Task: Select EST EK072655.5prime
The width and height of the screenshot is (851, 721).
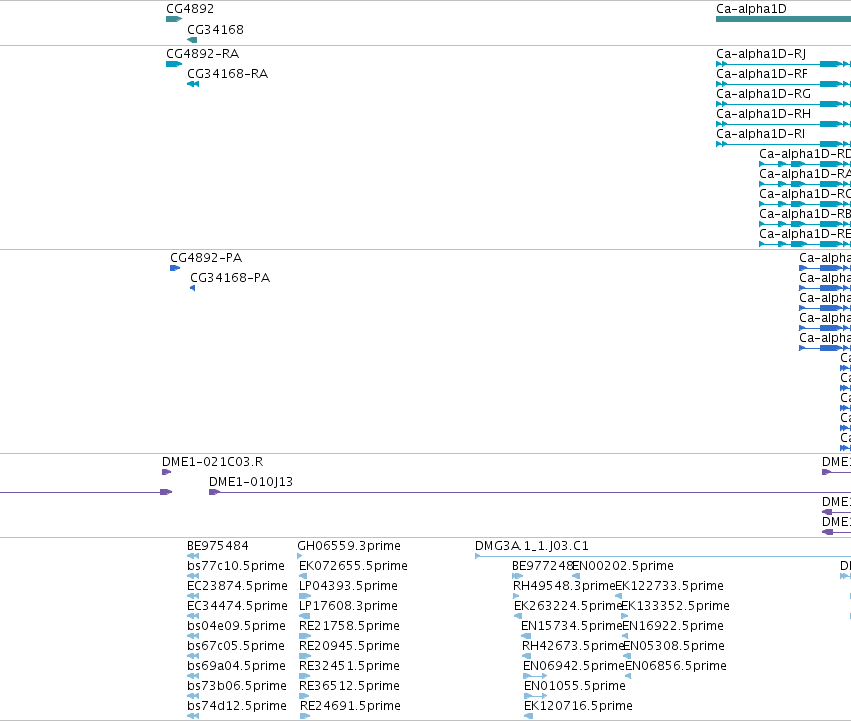Action: pos(353,566)
